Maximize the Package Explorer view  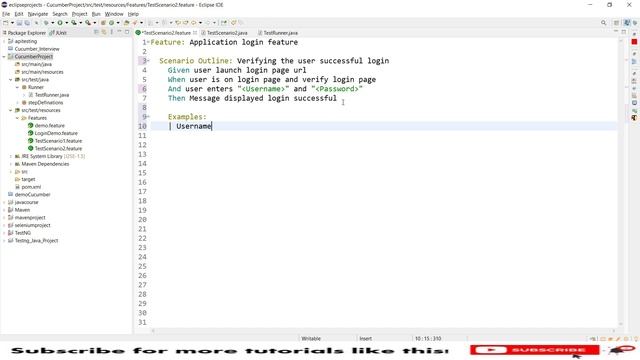click(x=127, y=32)
